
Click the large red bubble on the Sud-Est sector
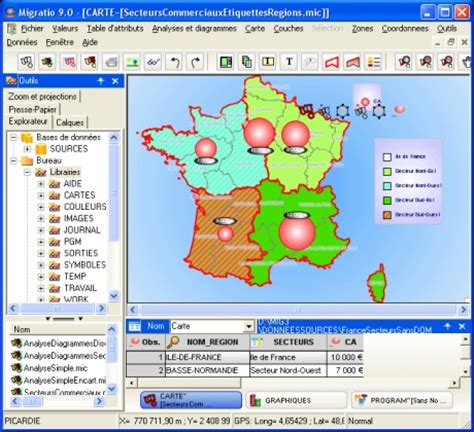point(297,233)
